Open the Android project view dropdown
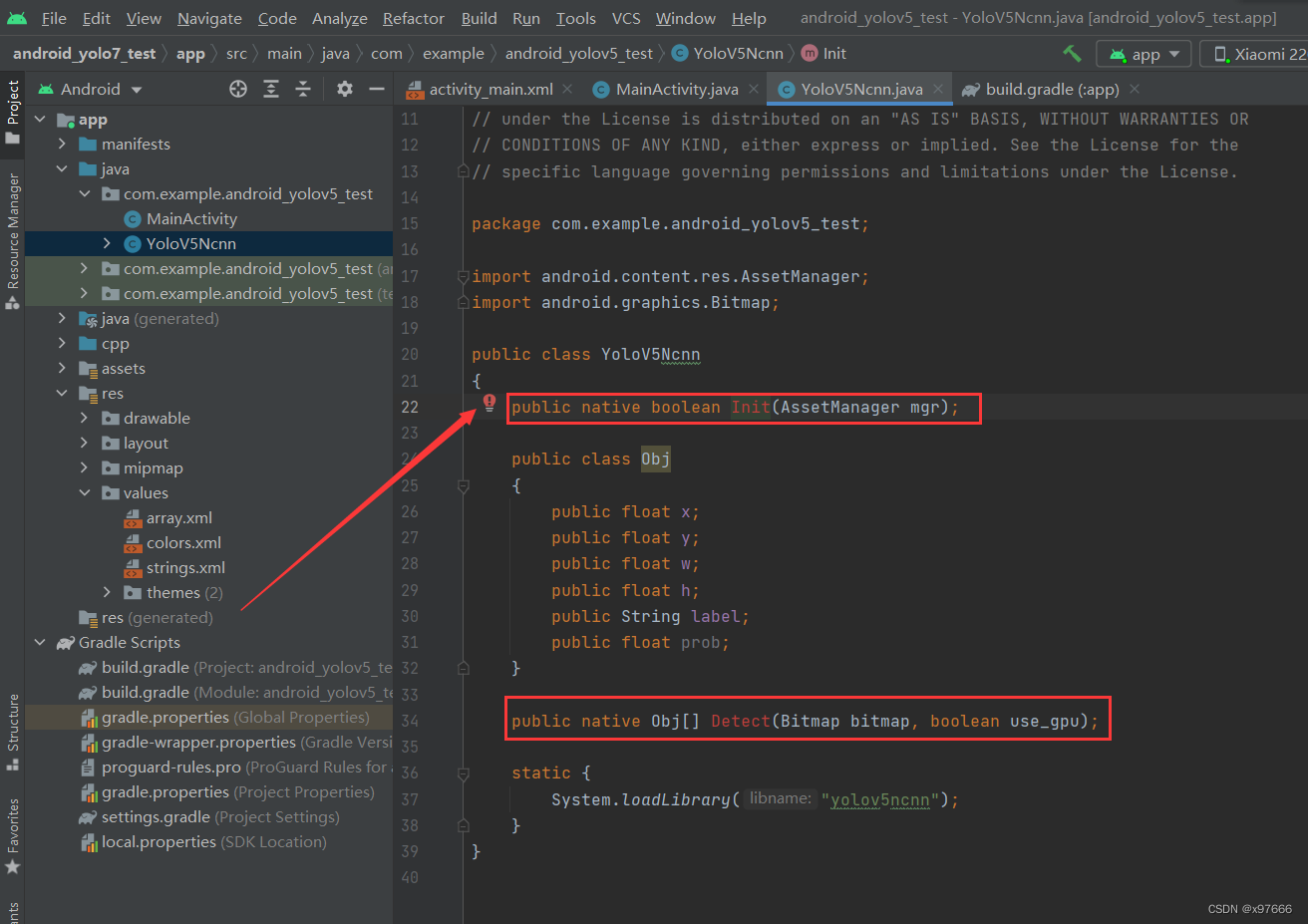This screenshot has width=1308, height=924. 90,89
